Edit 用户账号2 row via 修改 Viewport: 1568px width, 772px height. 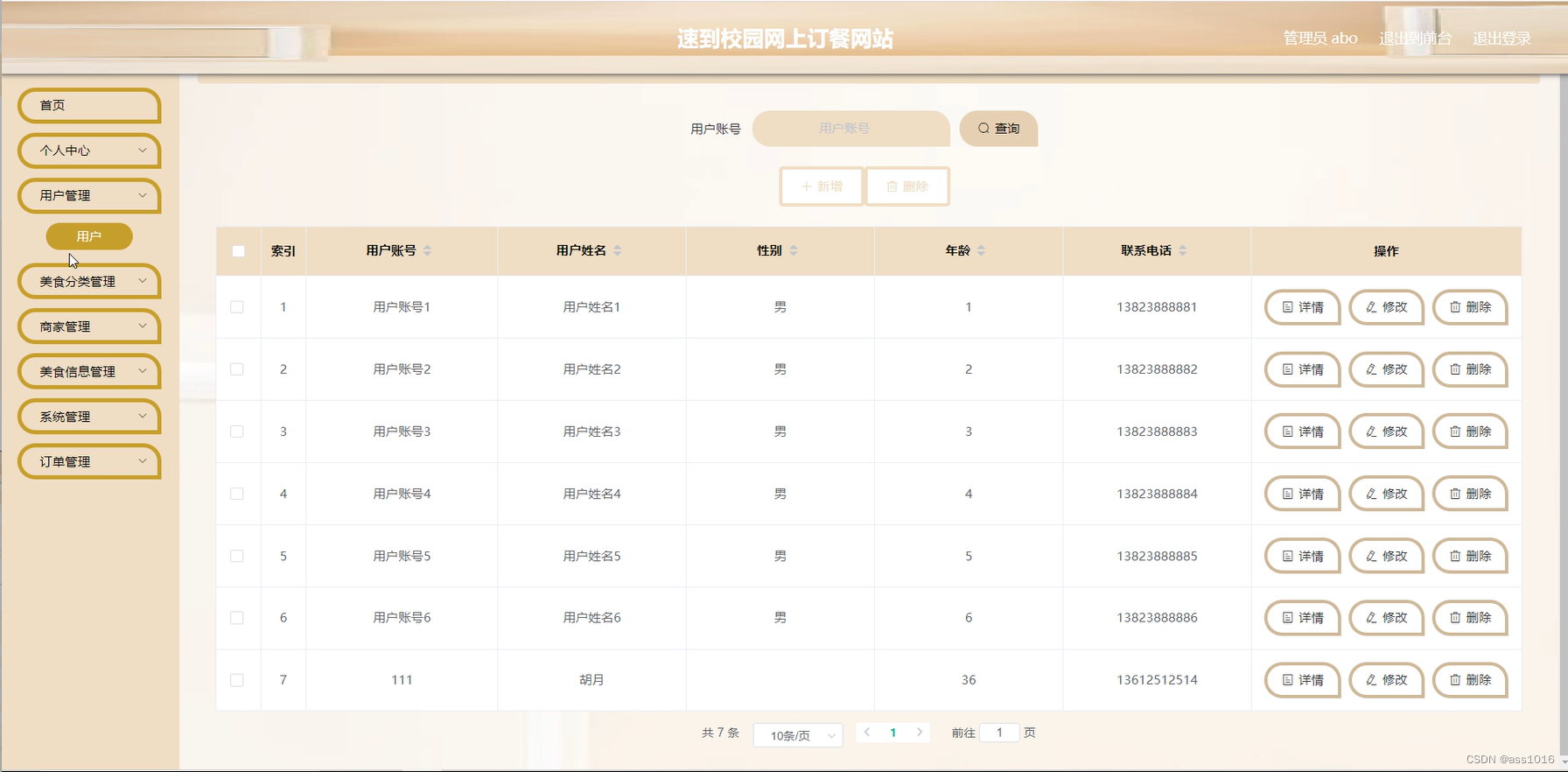[x=1386, y=369]
